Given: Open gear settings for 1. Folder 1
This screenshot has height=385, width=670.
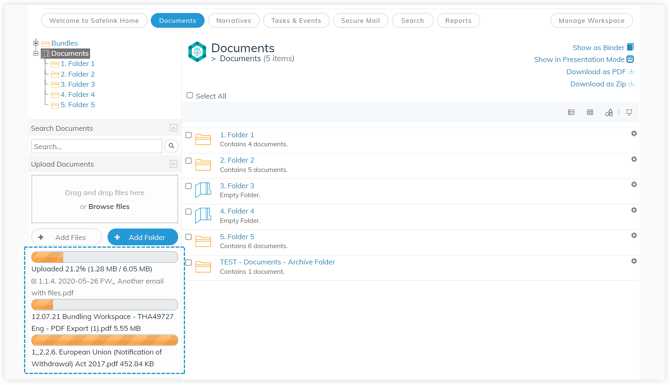Looking at the screenshot, I should point(634,134).
